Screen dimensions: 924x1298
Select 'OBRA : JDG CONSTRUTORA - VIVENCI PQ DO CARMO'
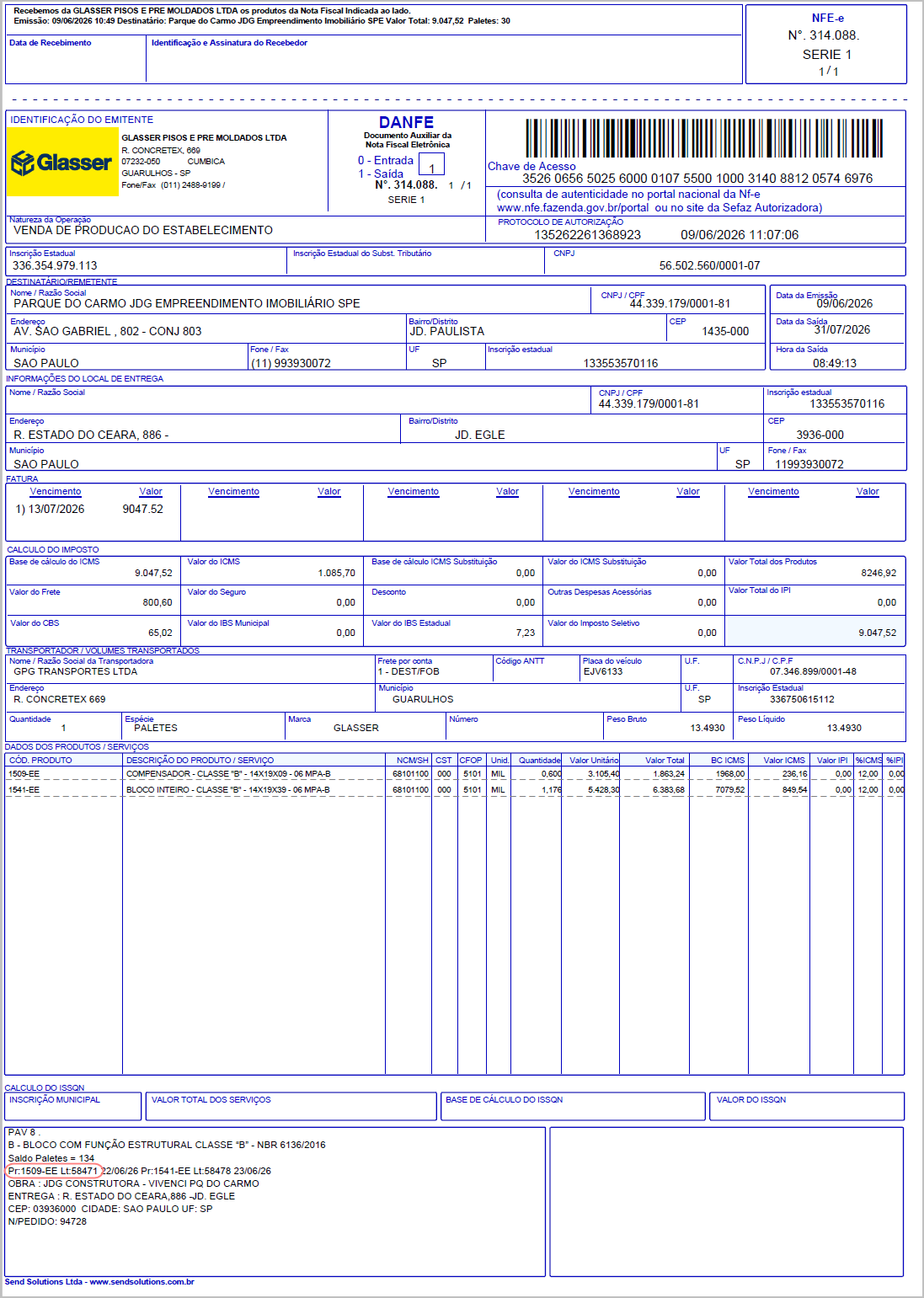pos(133,1183)
